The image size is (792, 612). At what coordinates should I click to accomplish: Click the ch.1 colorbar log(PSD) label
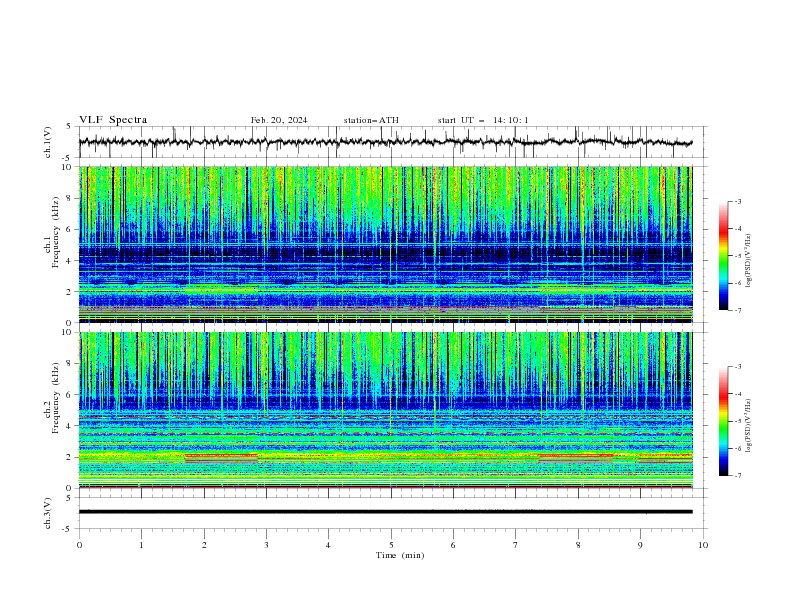(x=749, y=261)
